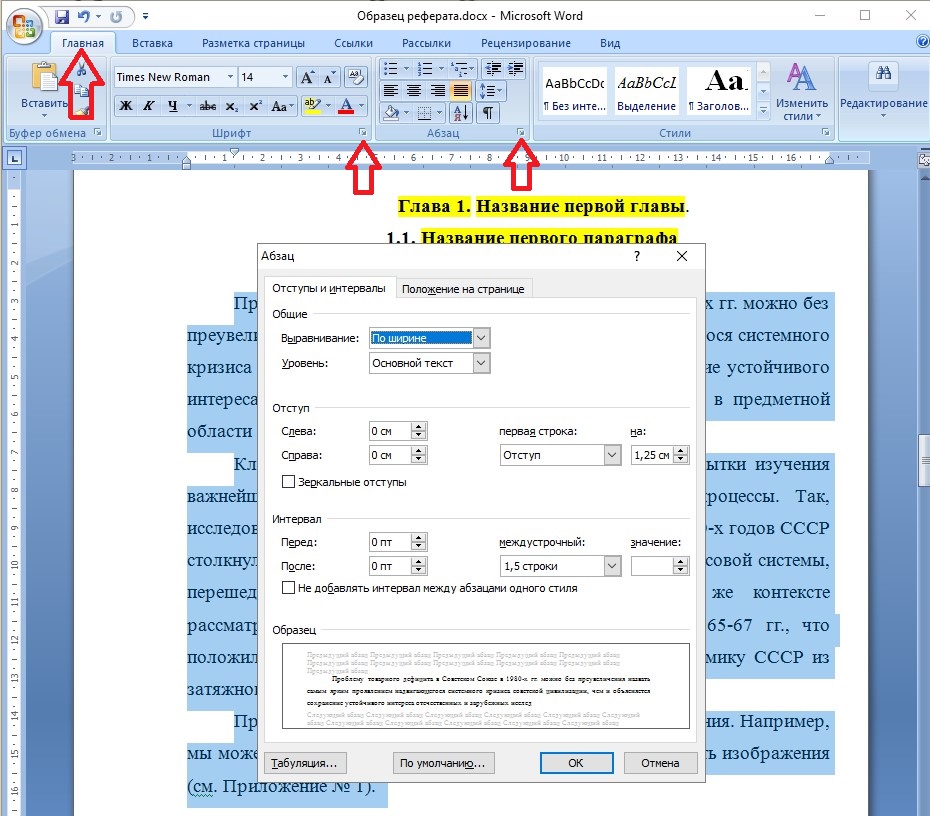Click the Underline (Ч) formatting icon

pos(174,106)
